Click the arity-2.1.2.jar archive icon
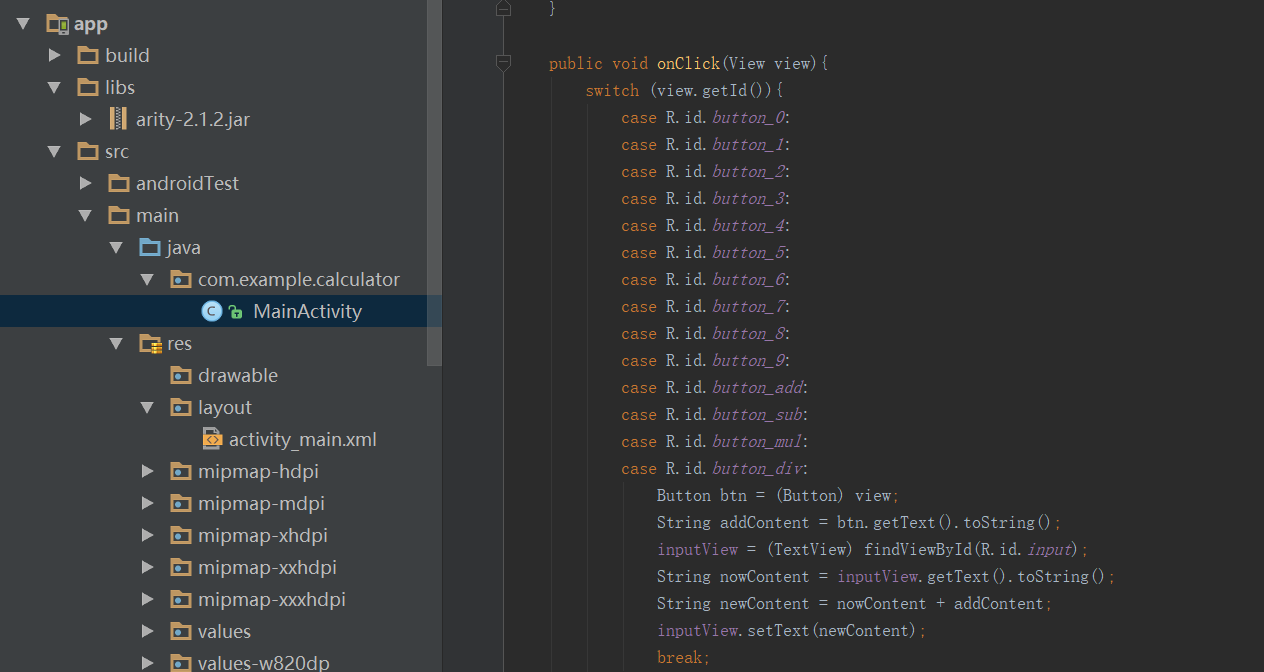Screen dimensions: 1264x672 tap(119, 120)
